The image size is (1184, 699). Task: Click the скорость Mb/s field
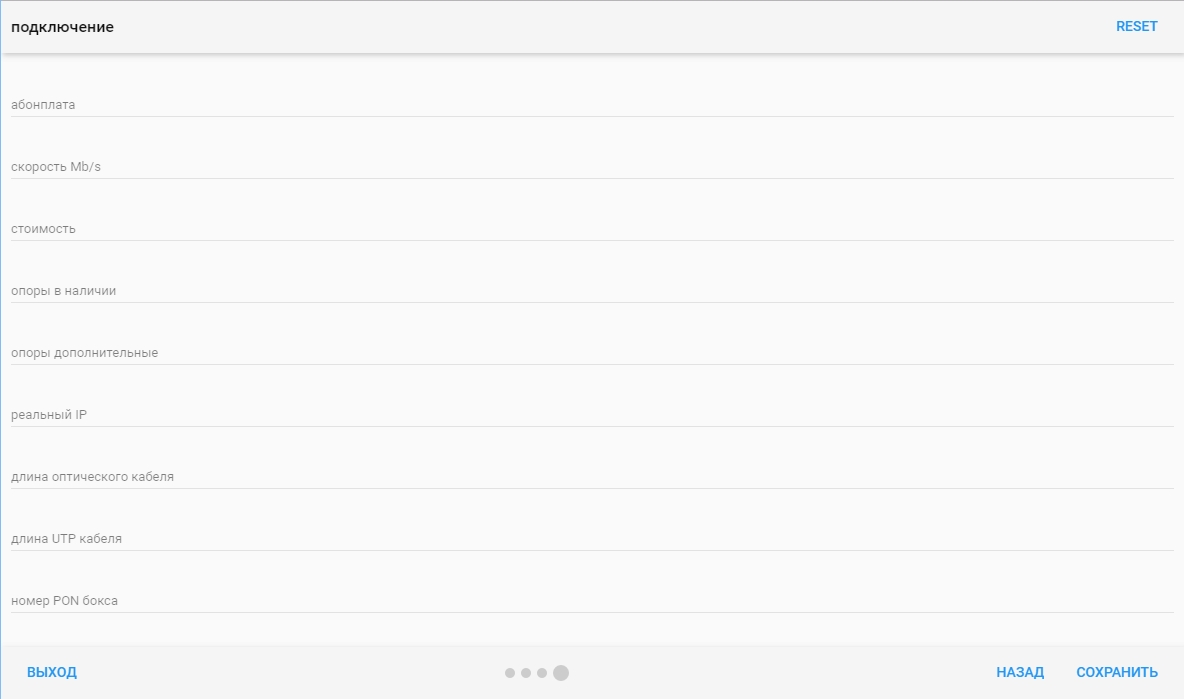tap(591, 166)
